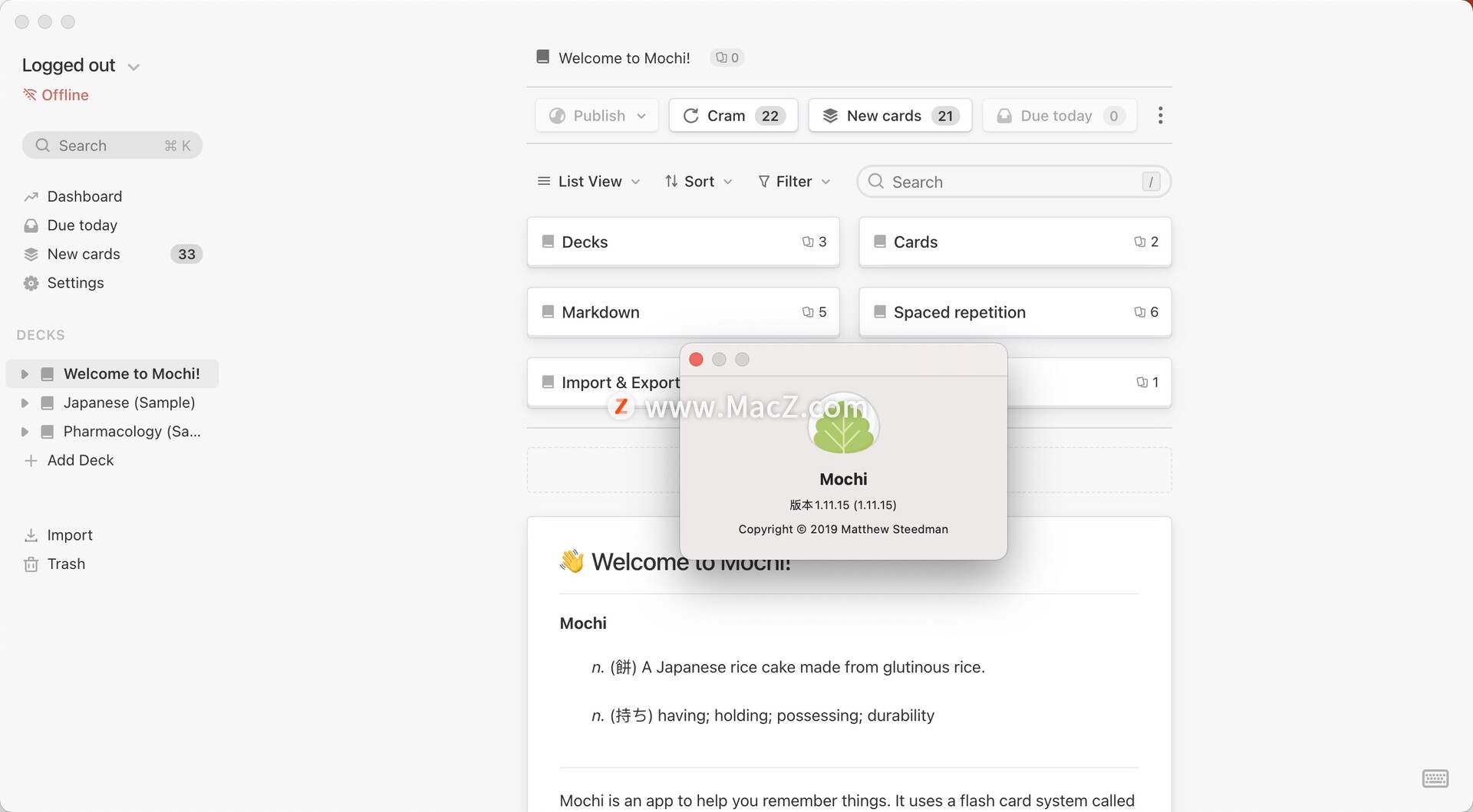Click the card count badge in the header
1473x812 pixels.
[x=727, y=58]
